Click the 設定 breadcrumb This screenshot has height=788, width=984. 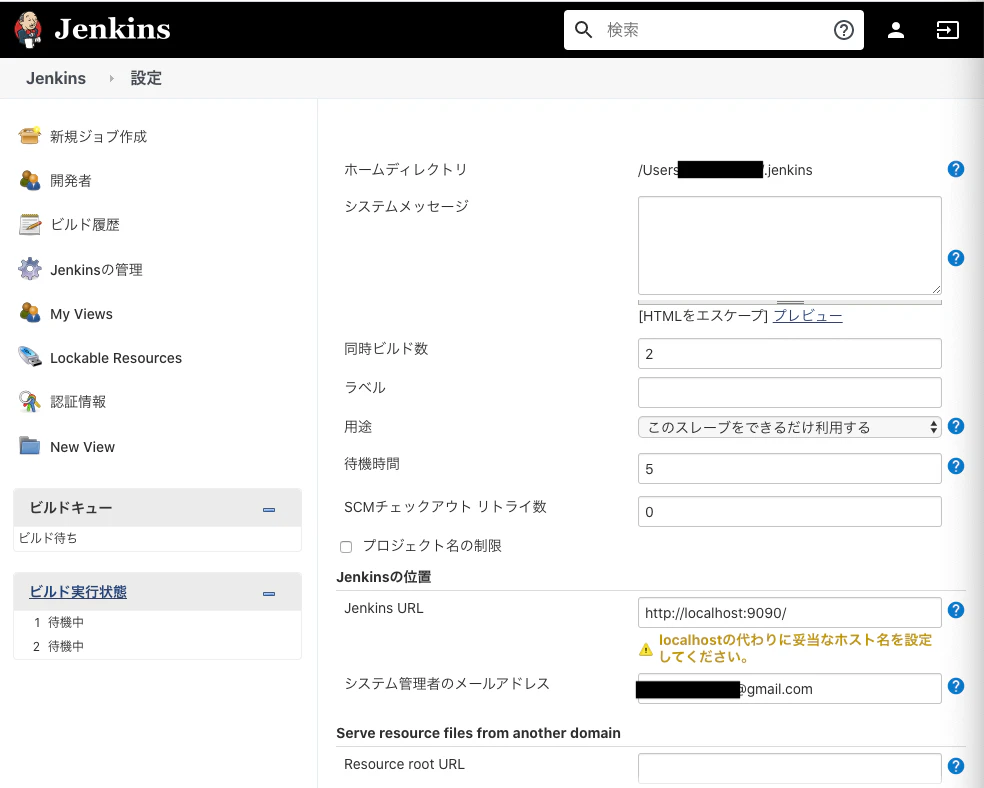pyautogui.click(x=146, y=78)
